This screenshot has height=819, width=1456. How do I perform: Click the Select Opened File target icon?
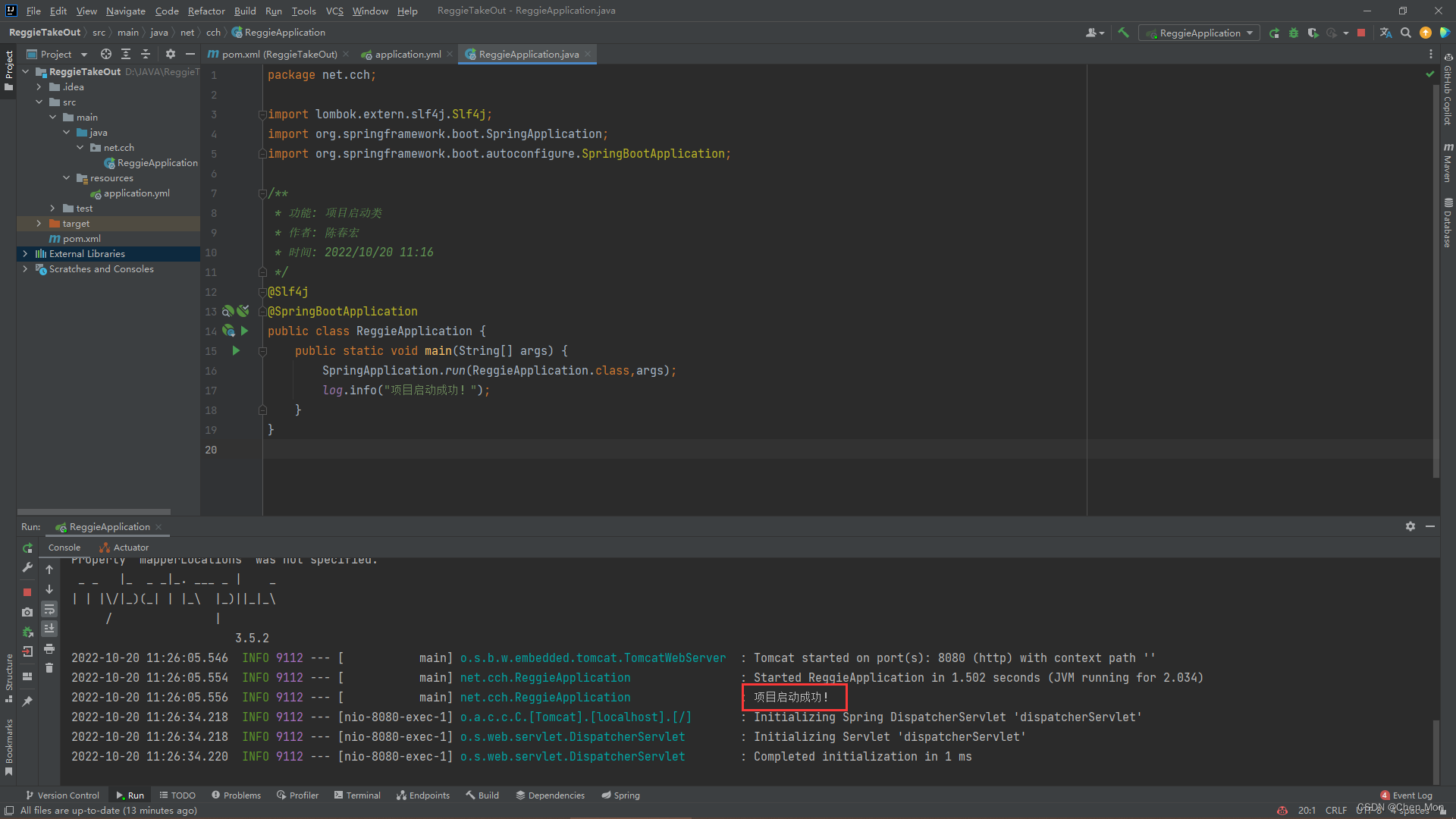106,54
